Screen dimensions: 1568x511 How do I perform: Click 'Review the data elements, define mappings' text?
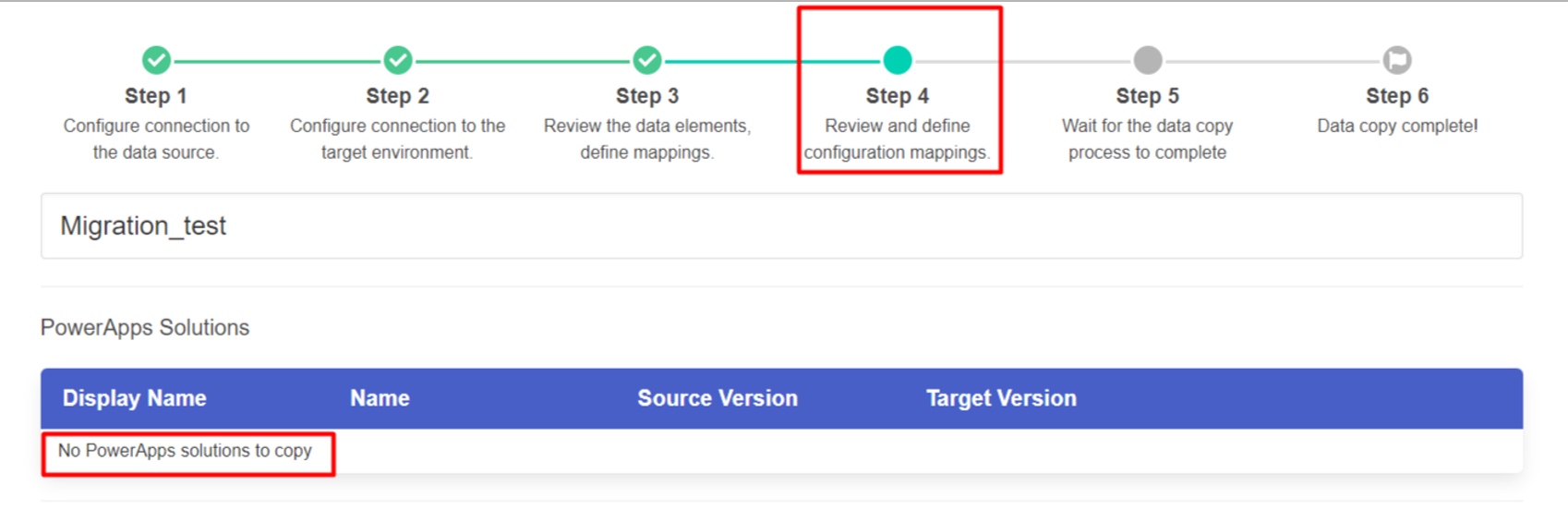coord(647,139)
